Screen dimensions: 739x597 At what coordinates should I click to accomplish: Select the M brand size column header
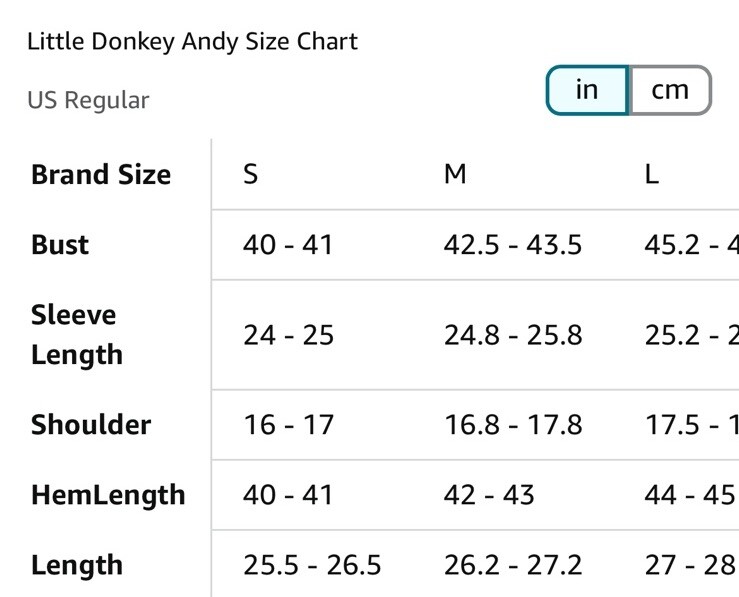[455, 174]
